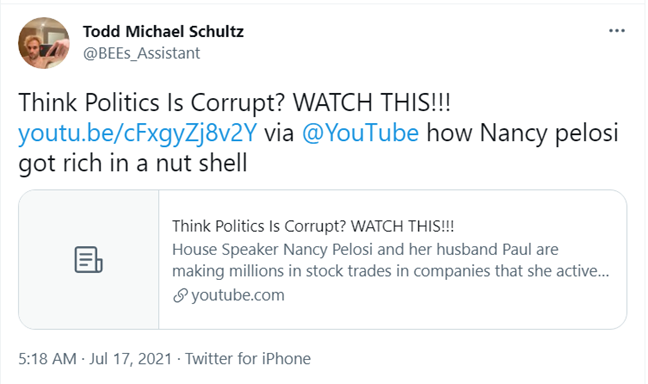This screenshot has height=384, width=648.
Task: Click the card description about Nancy Pelosi
Action: (x=391, y=260)
